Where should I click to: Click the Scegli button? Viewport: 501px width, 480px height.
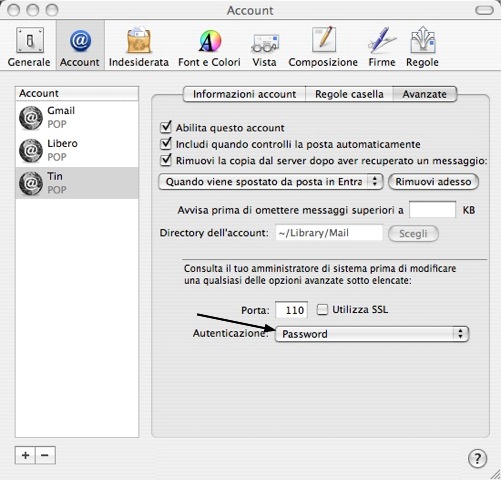[x=413, y=233]
